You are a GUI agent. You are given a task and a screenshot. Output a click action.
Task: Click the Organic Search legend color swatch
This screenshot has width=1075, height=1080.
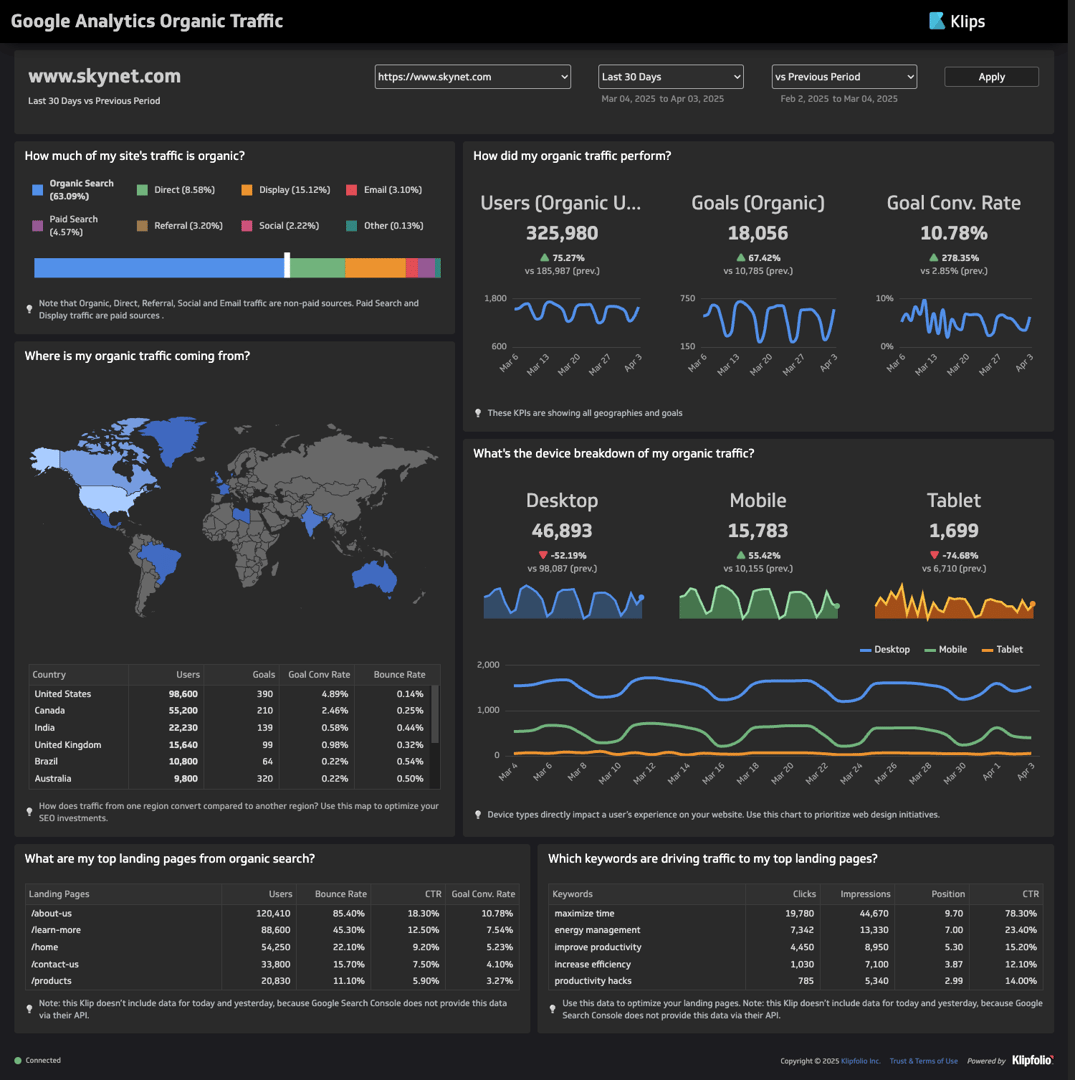37,189
